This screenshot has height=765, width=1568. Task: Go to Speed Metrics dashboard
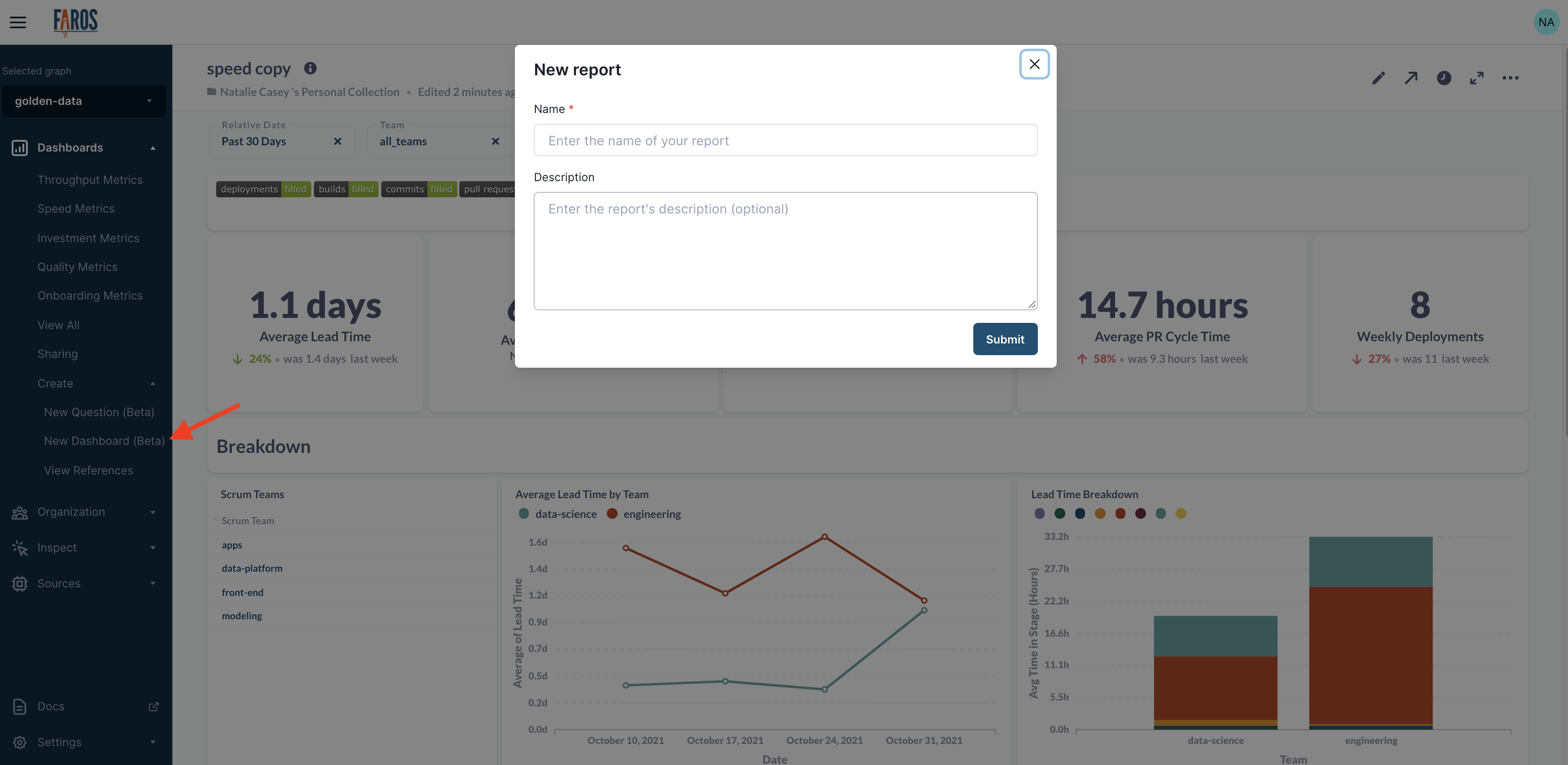(x=76, y=209)
